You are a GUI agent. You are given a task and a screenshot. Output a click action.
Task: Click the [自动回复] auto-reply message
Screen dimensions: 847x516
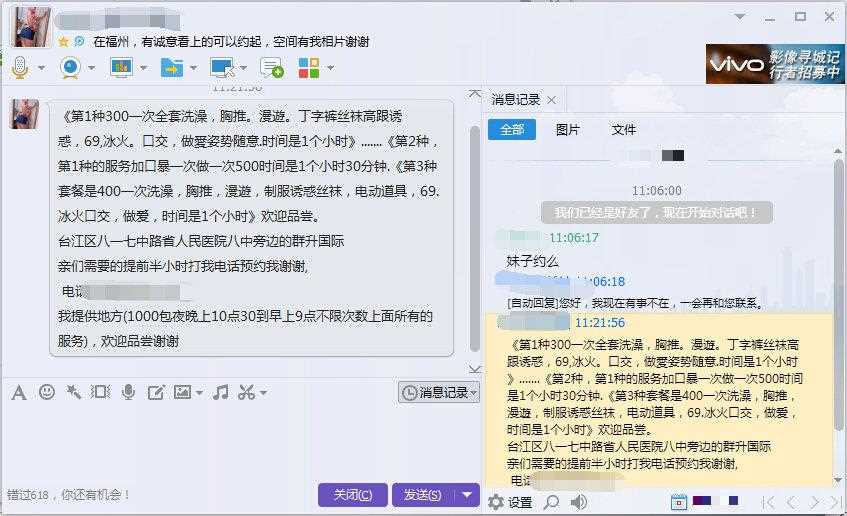(x=635, y=303)
